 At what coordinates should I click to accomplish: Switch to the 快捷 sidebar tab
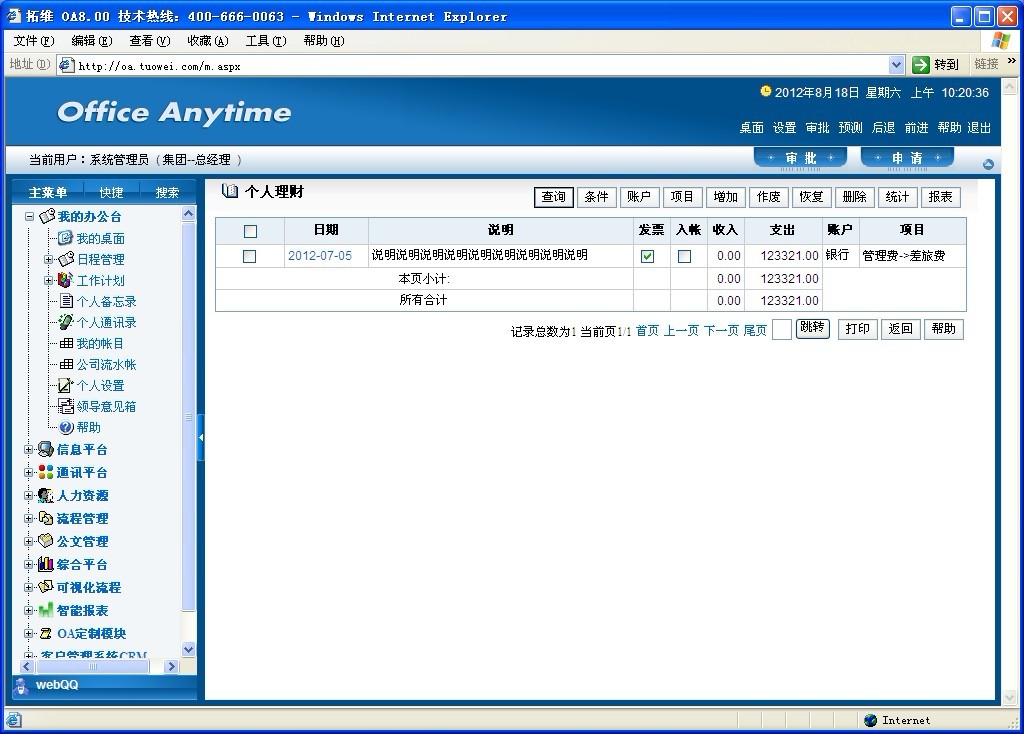[111, 193]
